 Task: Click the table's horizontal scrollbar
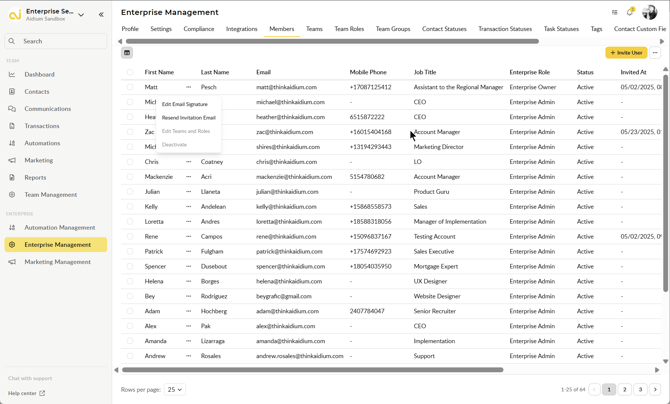pos(313,370)
